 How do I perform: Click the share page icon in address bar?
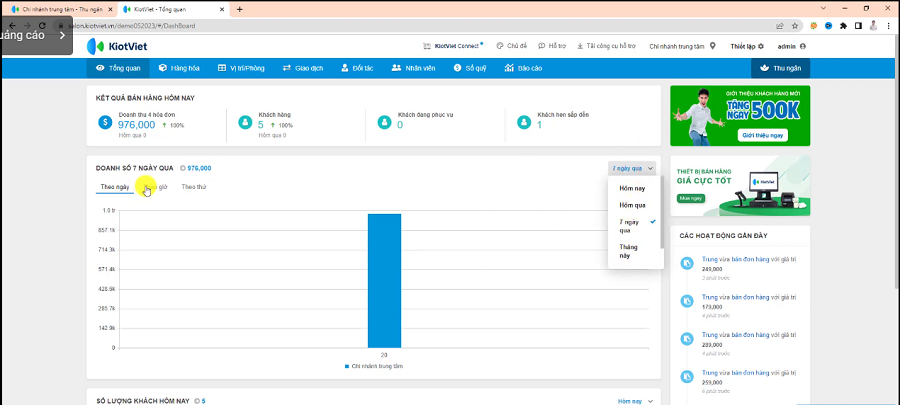pos(779,26)
